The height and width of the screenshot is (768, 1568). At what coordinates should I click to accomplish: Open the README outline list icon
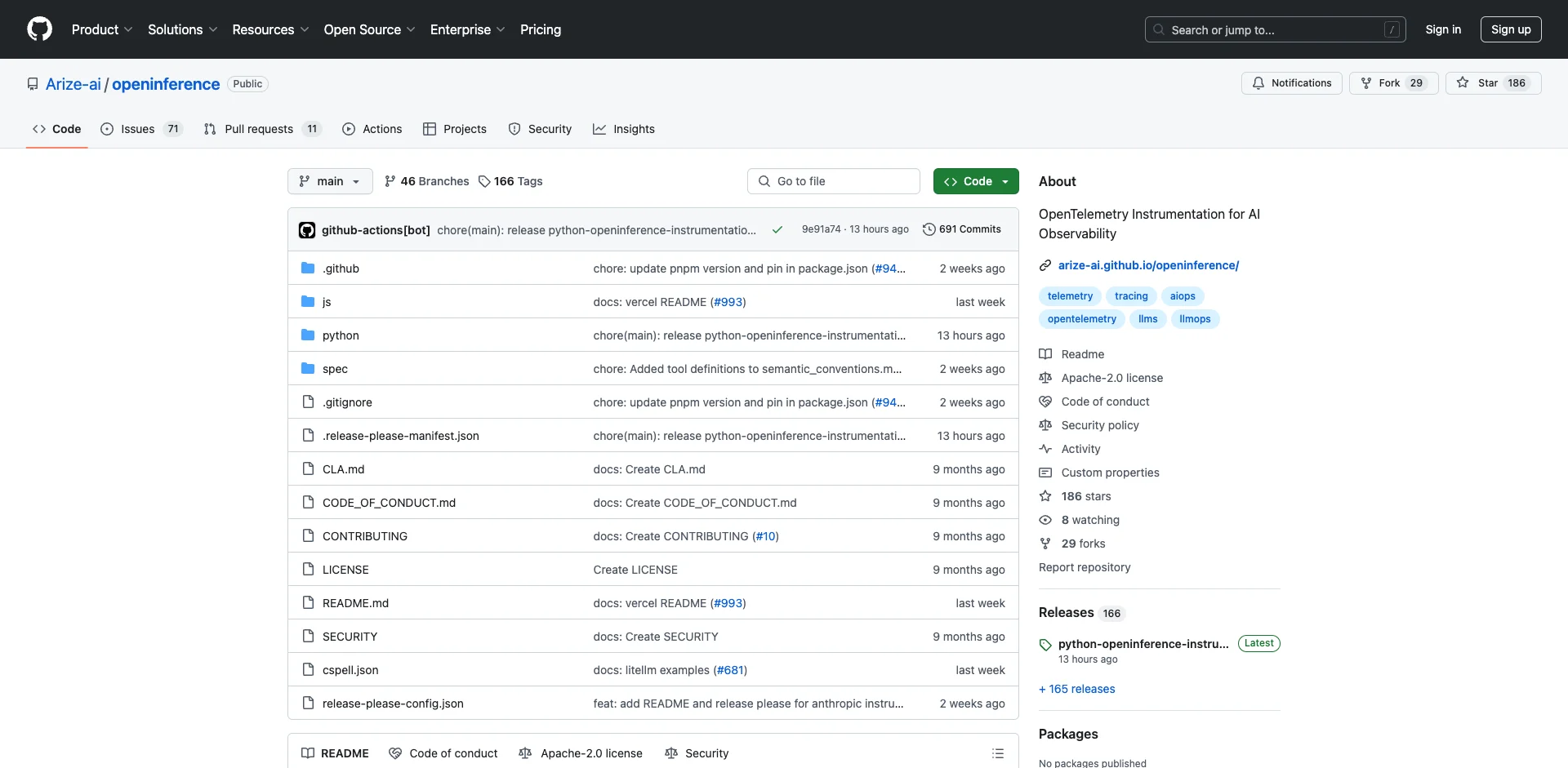click(x=997, y=753)
